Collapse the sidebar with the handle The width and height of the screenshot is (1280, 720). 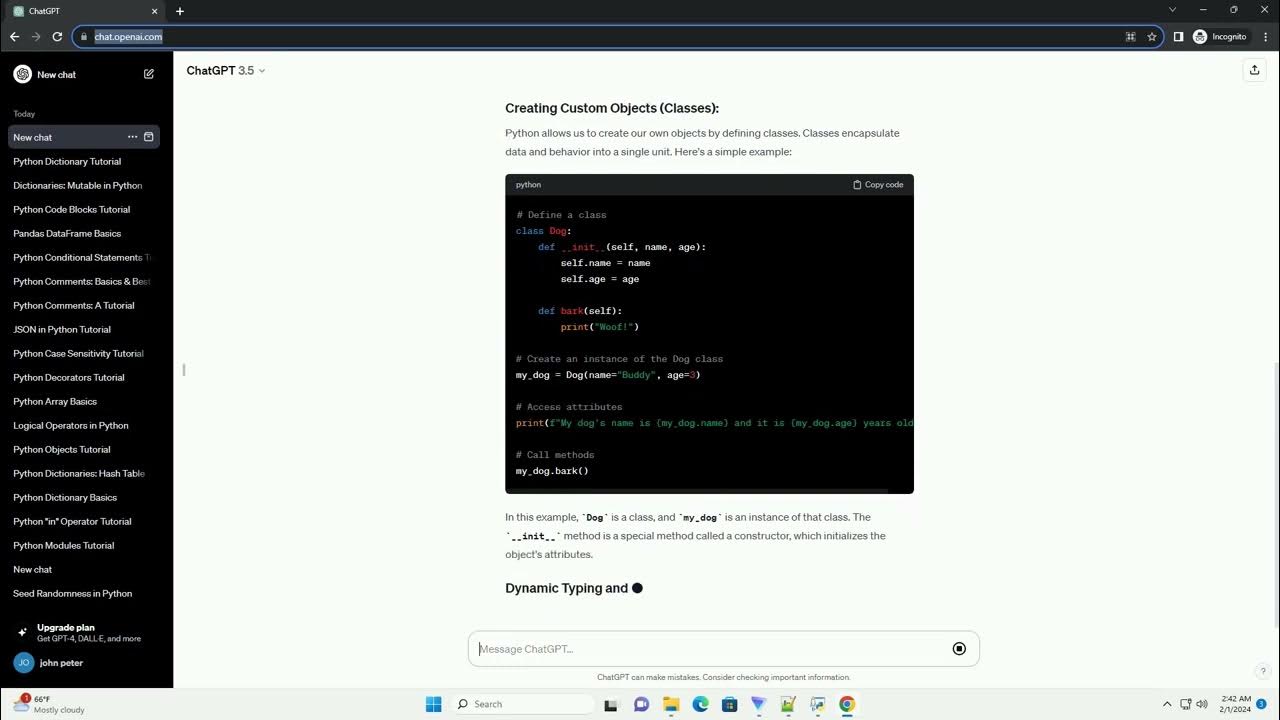[184, 369]
